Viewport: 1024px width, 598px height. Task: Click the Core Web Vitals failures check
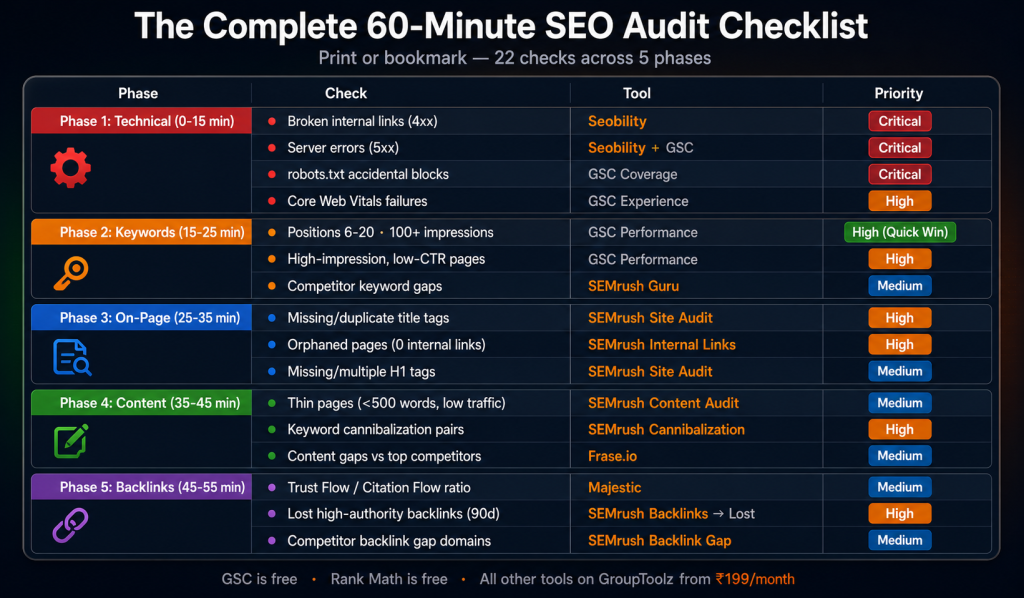(357, 201)
